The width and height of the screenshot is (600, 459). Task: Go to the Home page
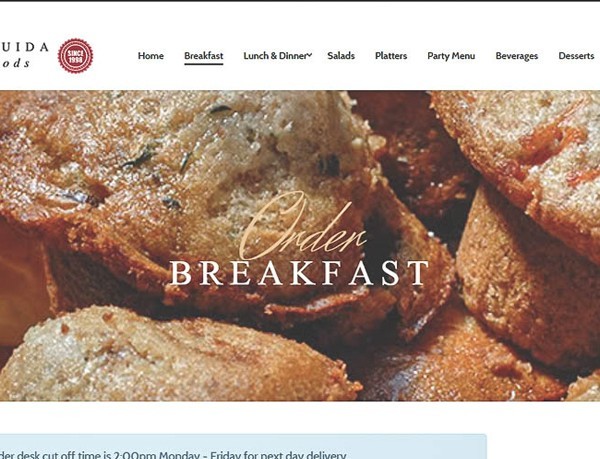pos(151,56)
